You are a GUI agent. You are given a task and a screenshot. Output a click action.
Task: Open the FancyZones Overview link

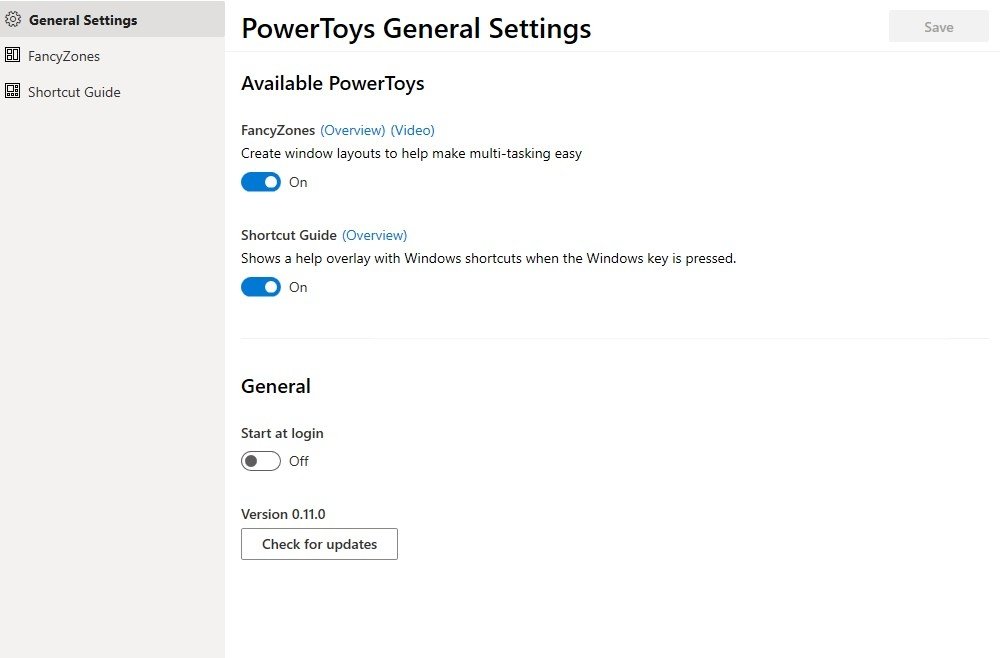pos(353,130)
